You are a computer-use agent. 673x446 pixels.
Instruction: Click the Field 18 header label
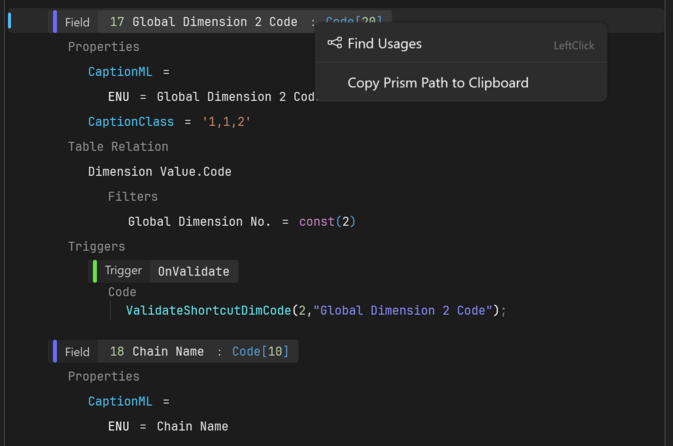[77, 352]
